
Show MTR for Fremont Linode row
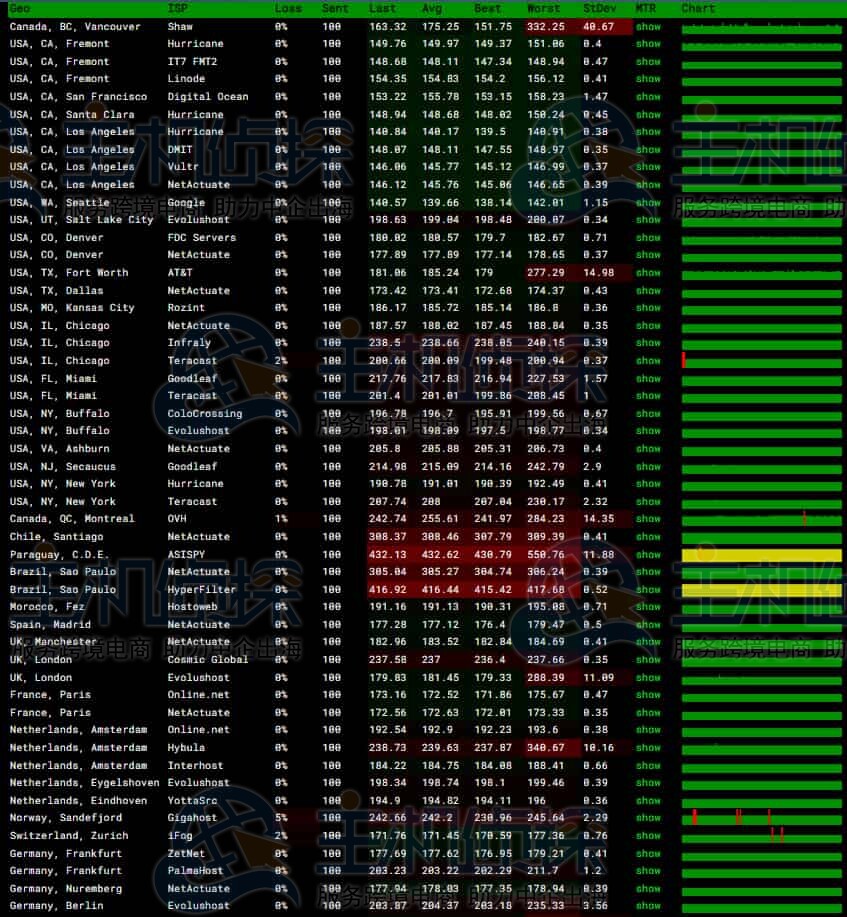pos(648,79)
